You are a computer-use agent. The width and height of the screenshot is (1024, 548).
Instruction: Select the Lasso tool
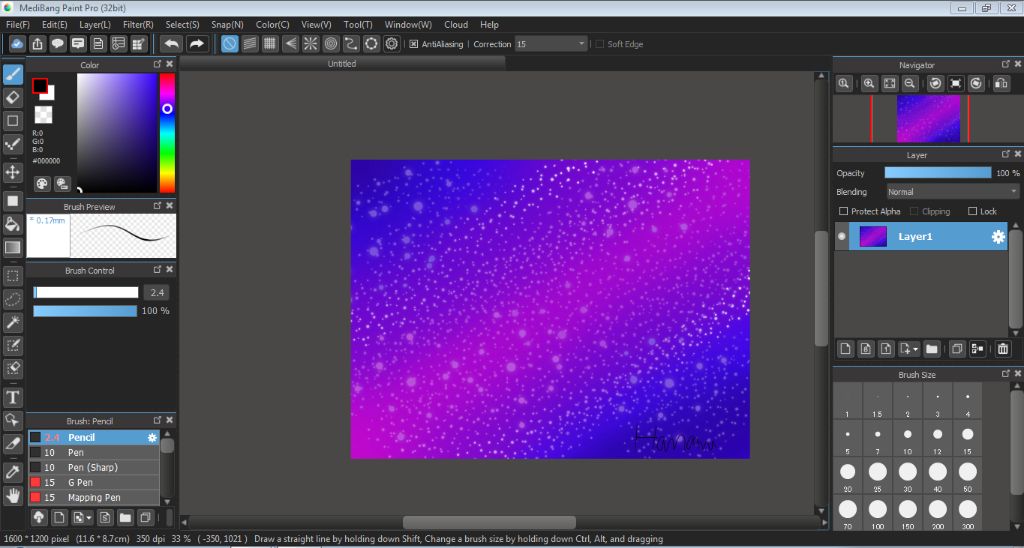pos(12,298)
